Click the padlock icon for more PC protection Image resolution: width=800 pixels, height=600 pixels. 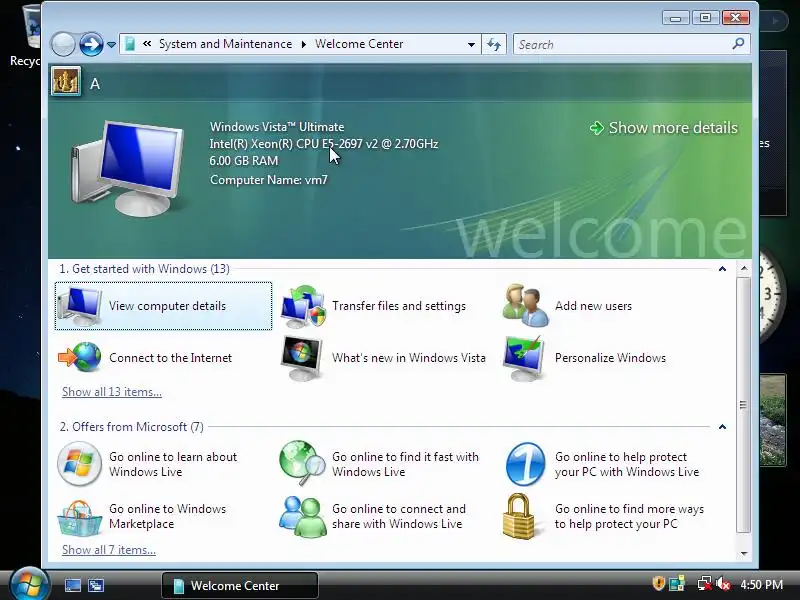(518, 516)
